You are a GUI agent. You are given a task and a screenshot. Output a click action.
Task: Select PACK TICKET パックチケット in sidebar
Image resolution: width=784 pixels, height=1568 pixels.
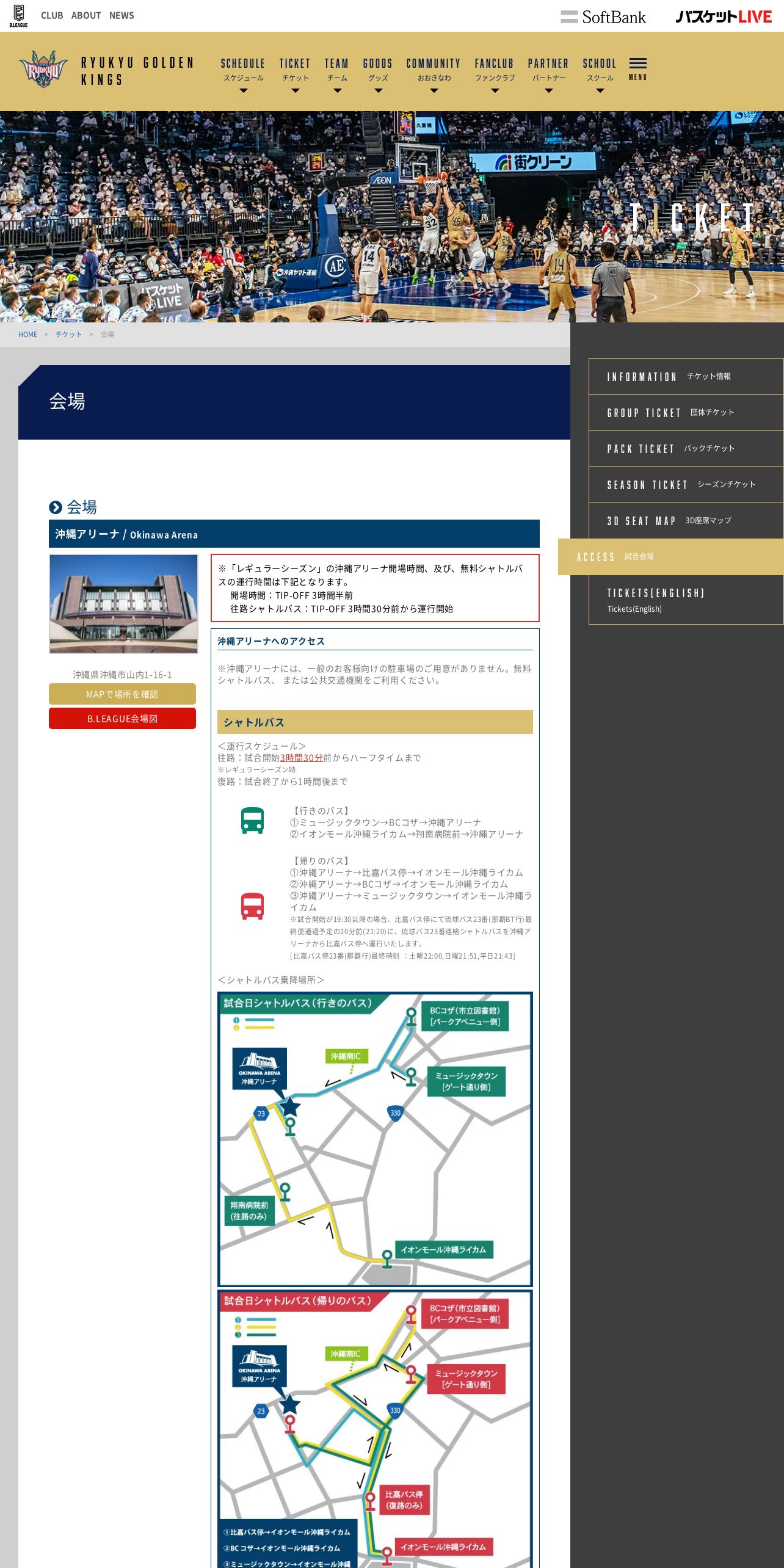coord(686,449)
